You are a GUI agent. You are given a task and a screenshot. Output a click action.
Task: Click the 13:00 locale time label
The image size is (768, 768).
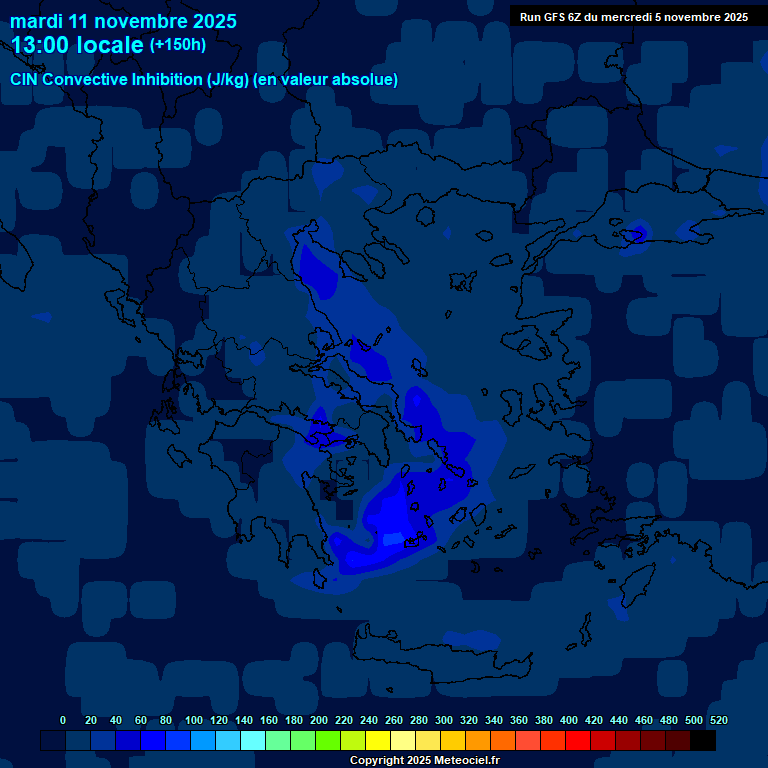78,46
